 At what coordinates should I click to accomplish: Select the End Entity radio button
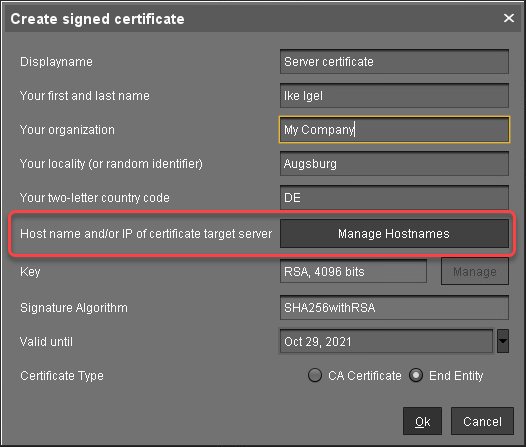click(x=416, y=375)
